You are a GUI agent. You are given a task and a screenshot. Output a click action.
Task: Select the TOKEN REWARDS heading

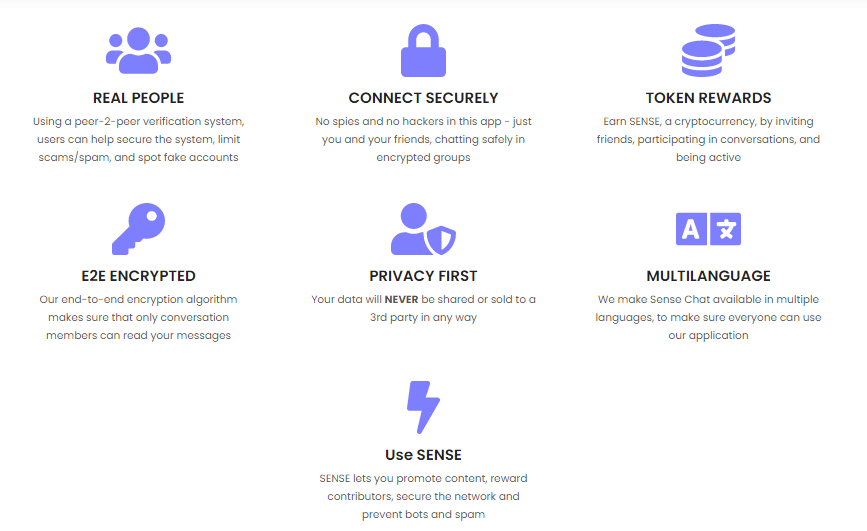(x=708, y=98)
